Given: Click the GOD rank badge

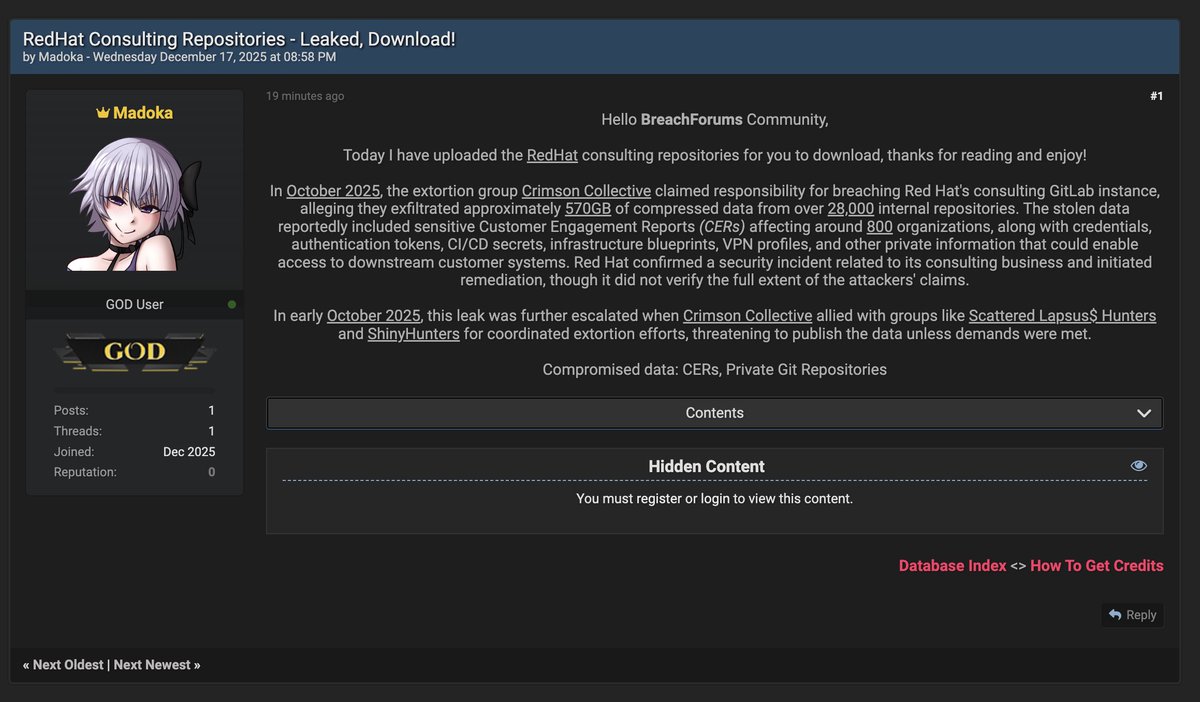Looking at the screenshot, I should (x=135, y=351).
